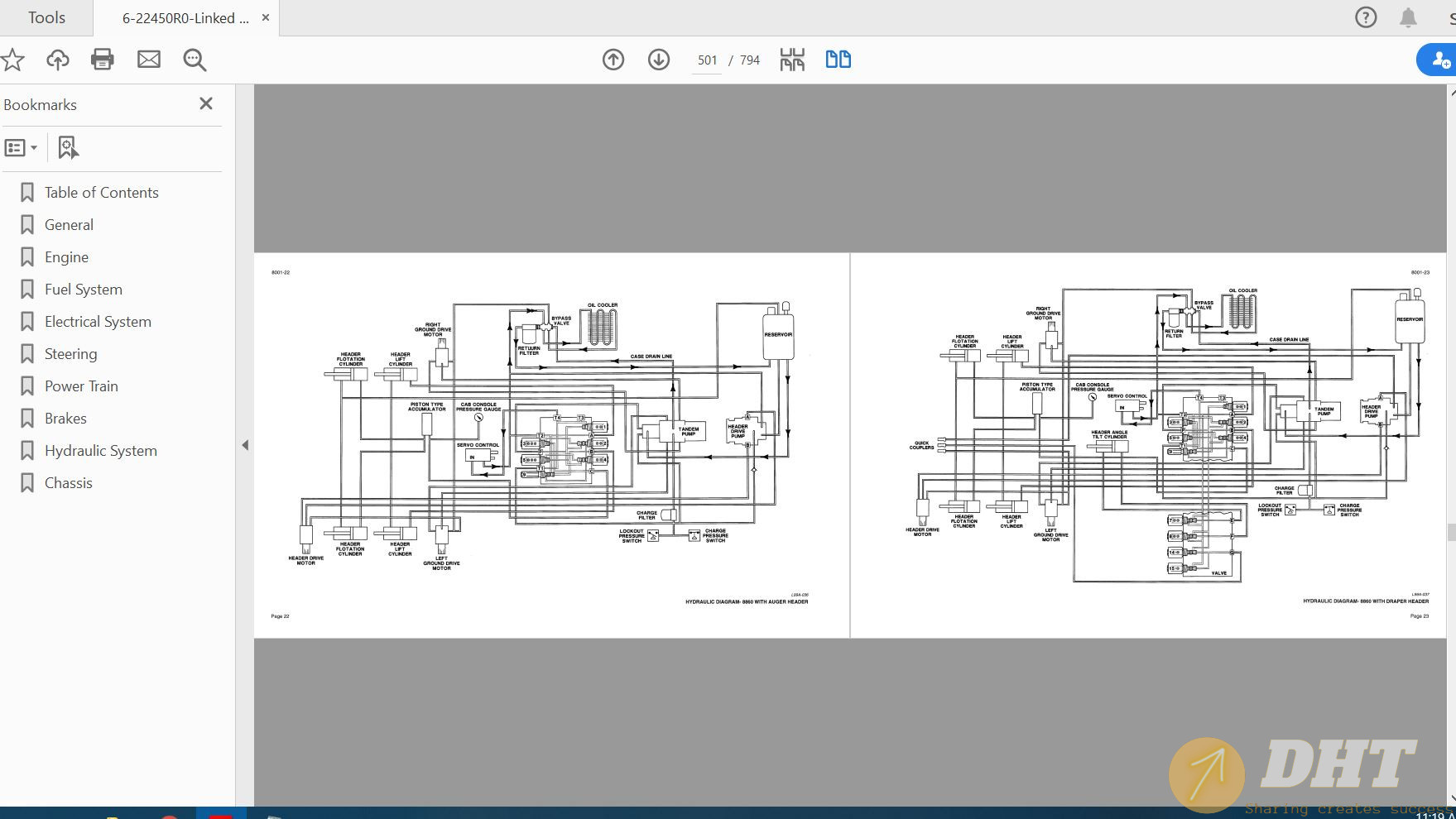
Task: Expand the Hydraulic System bookmark
Action: (x=100, y=450)
